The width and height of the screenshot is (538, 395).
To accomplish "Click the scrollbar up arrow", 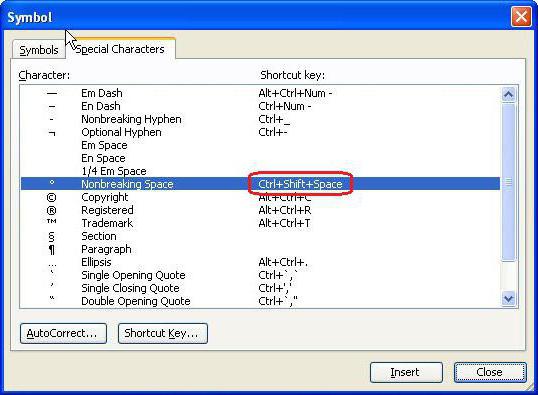I will (508, 94).
